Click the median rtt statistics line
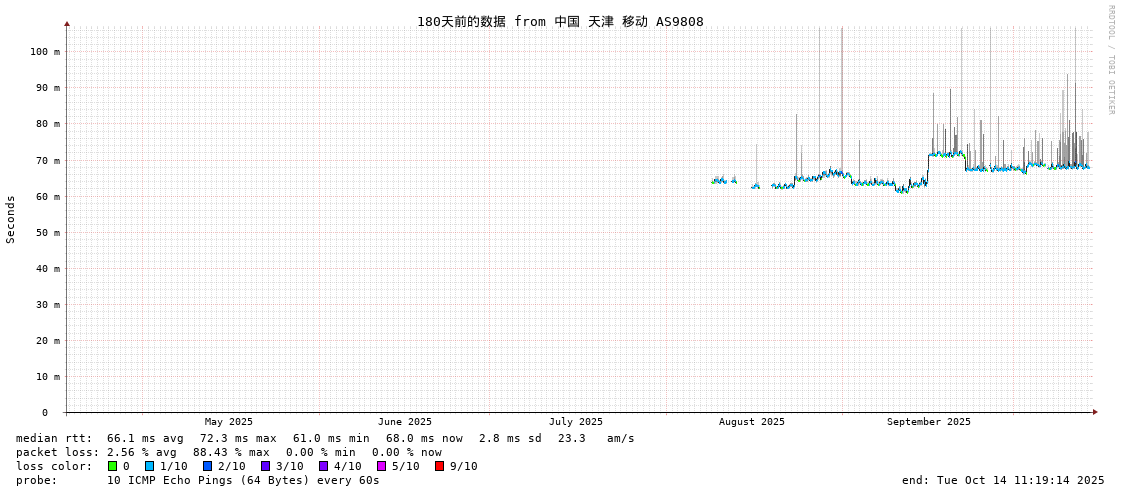This screenshot has width=1121, height=494. click(x=325, y=438)
